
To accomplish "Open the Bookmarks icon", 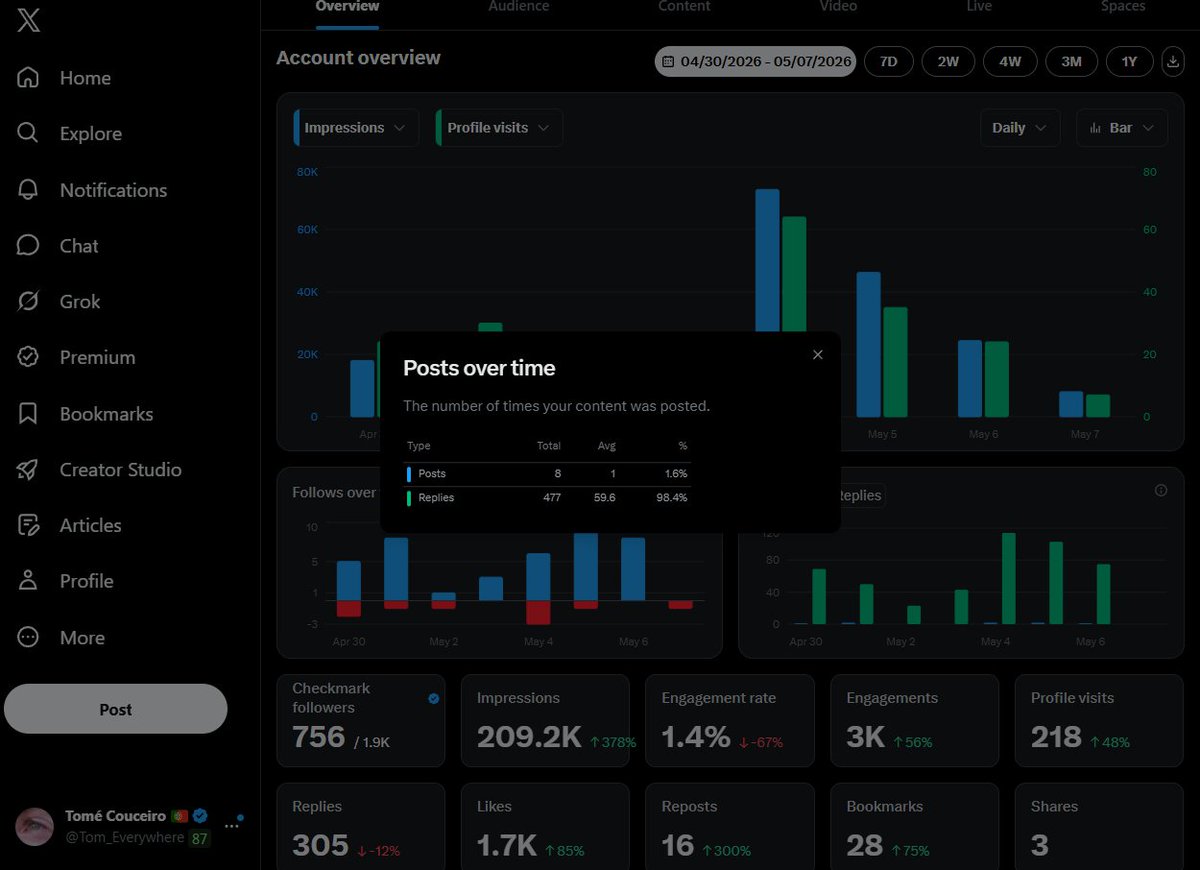I will [x=28, y=414].
